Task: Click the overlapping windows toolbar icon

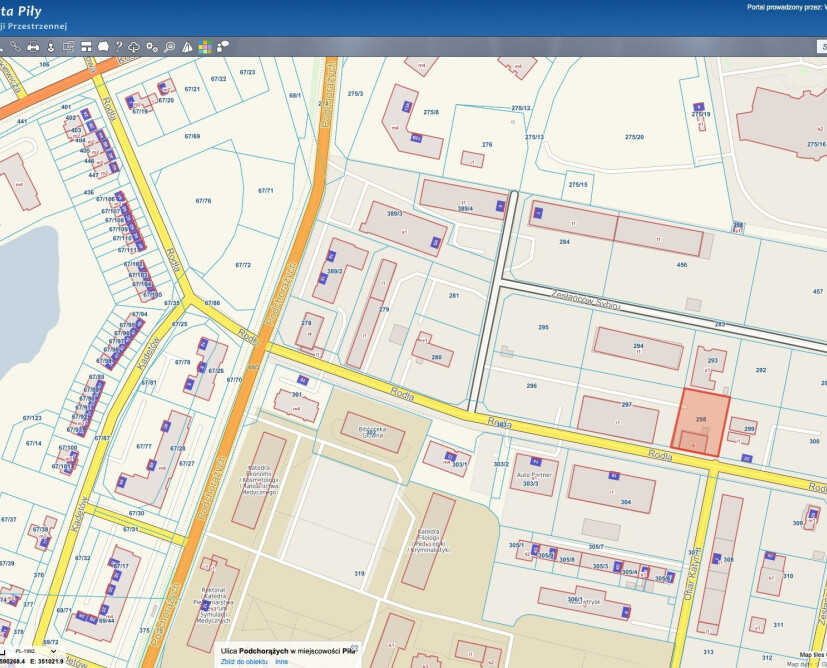Action: tap(68, 46)
